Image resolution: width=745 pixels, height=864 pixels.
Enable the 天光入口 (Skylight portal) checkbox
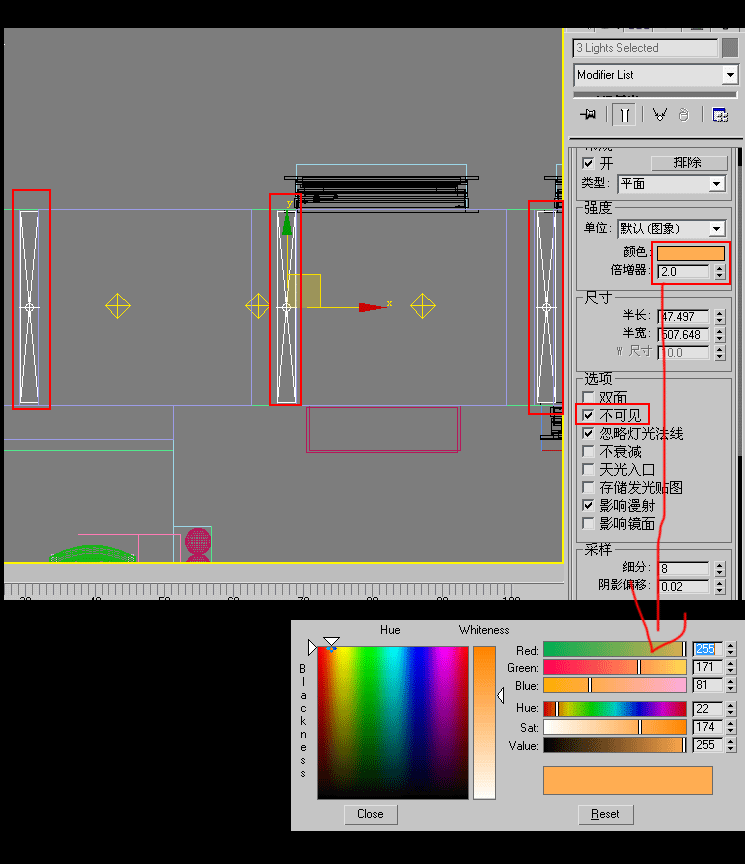click(x=588, y=469)
